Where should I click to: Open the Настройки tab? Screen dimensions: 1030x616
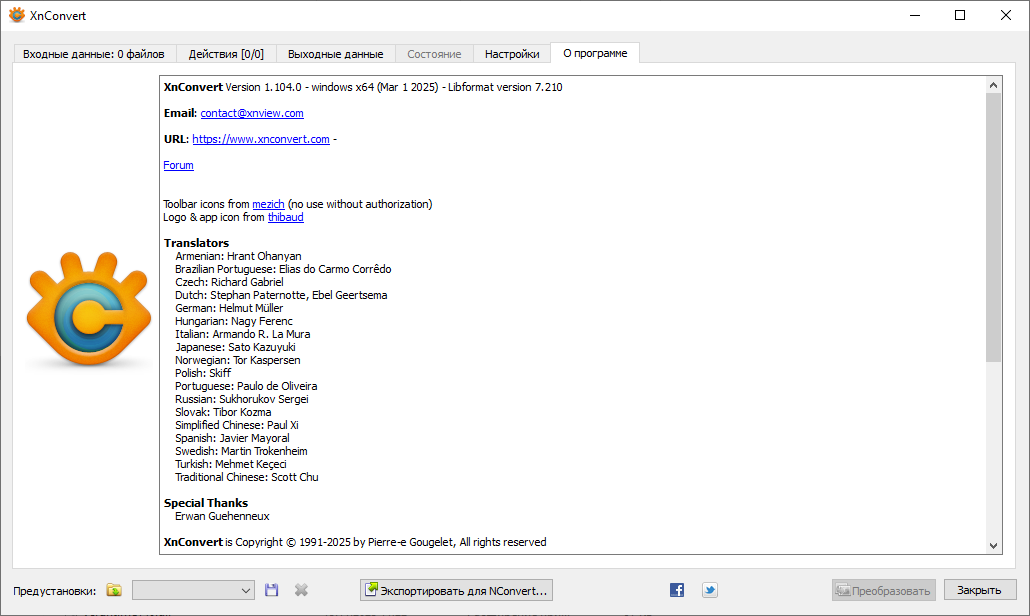point(512,54)
